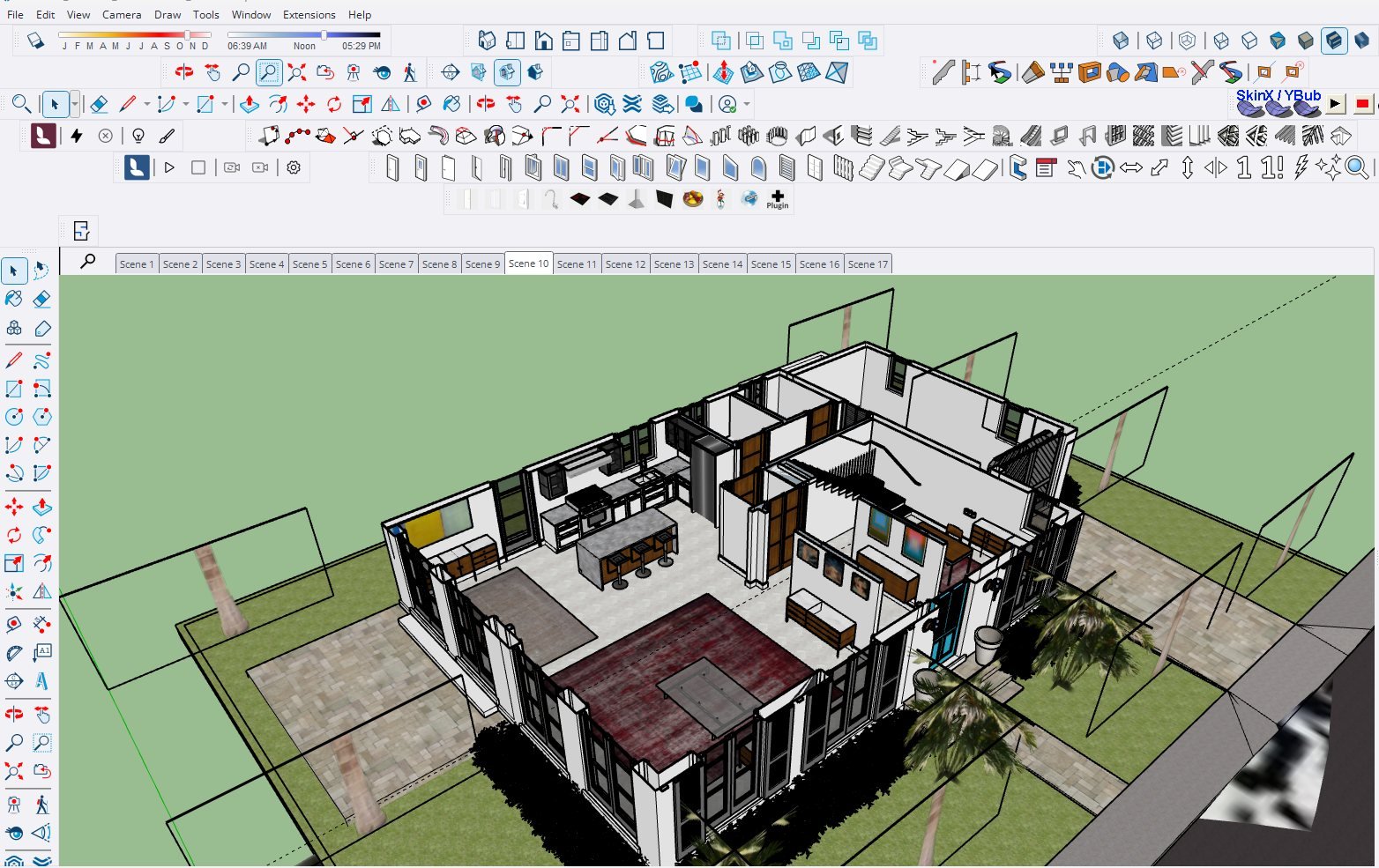Expand the Select tool dropdown arrow
Image resolution: width=1379 pixels, height=868 pixels.
tap(74, 104)
